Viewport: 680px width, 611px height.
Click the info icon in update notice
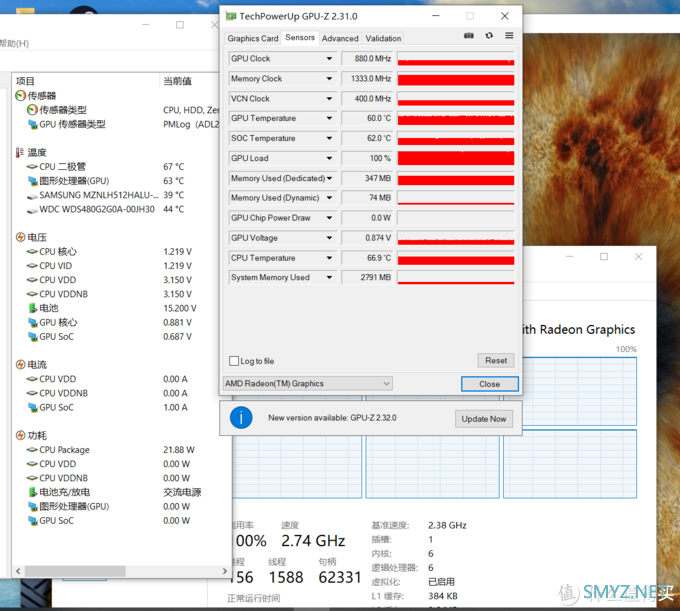point(241,418)
